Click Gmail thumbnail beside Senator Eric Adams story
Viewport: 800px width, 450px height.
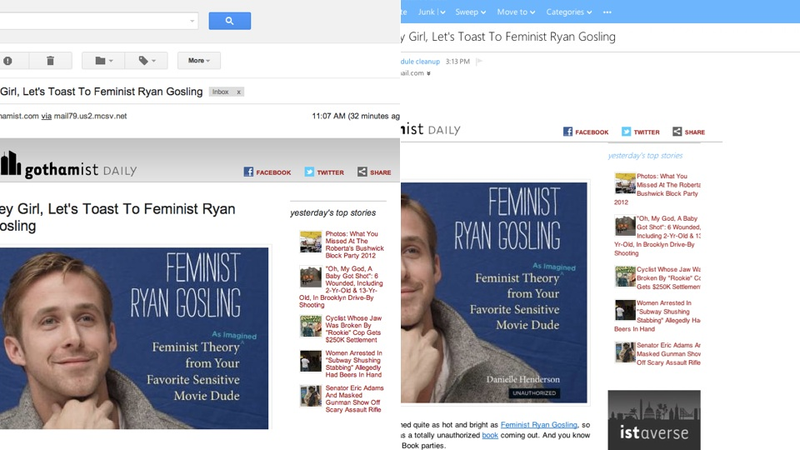point(311,396)
